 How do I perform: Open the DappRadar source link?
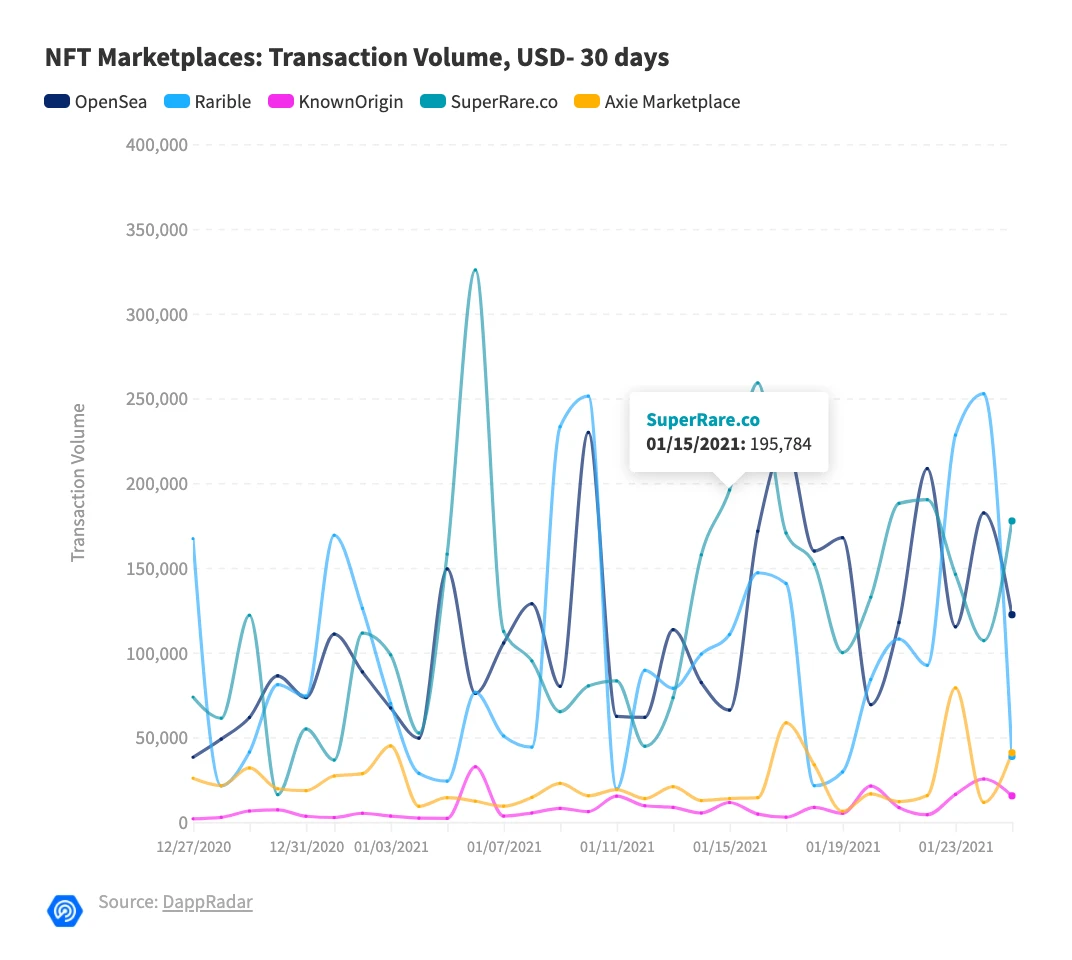pos(207,902)
